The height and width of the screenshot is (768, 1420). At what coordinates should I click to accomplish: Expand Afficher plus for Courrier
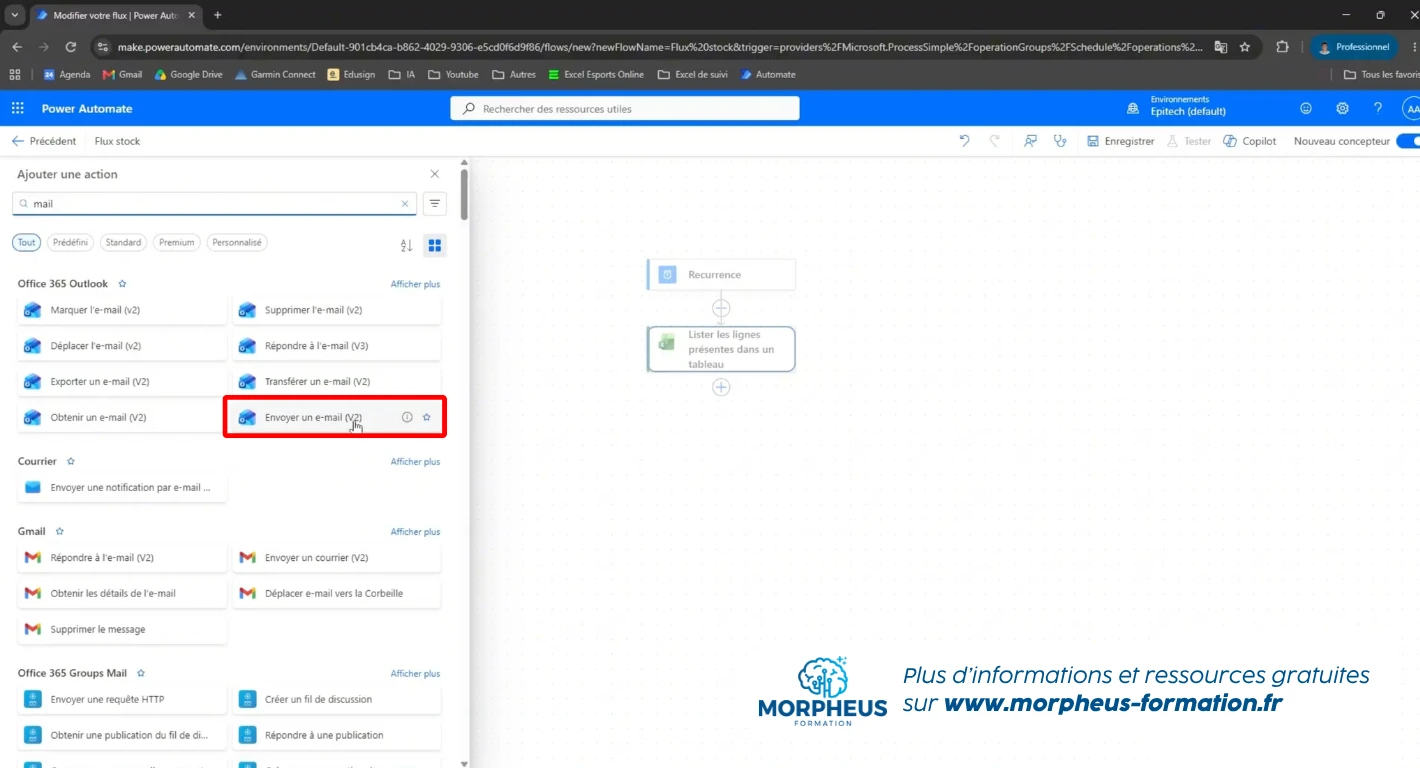click(x=415, y=461)
